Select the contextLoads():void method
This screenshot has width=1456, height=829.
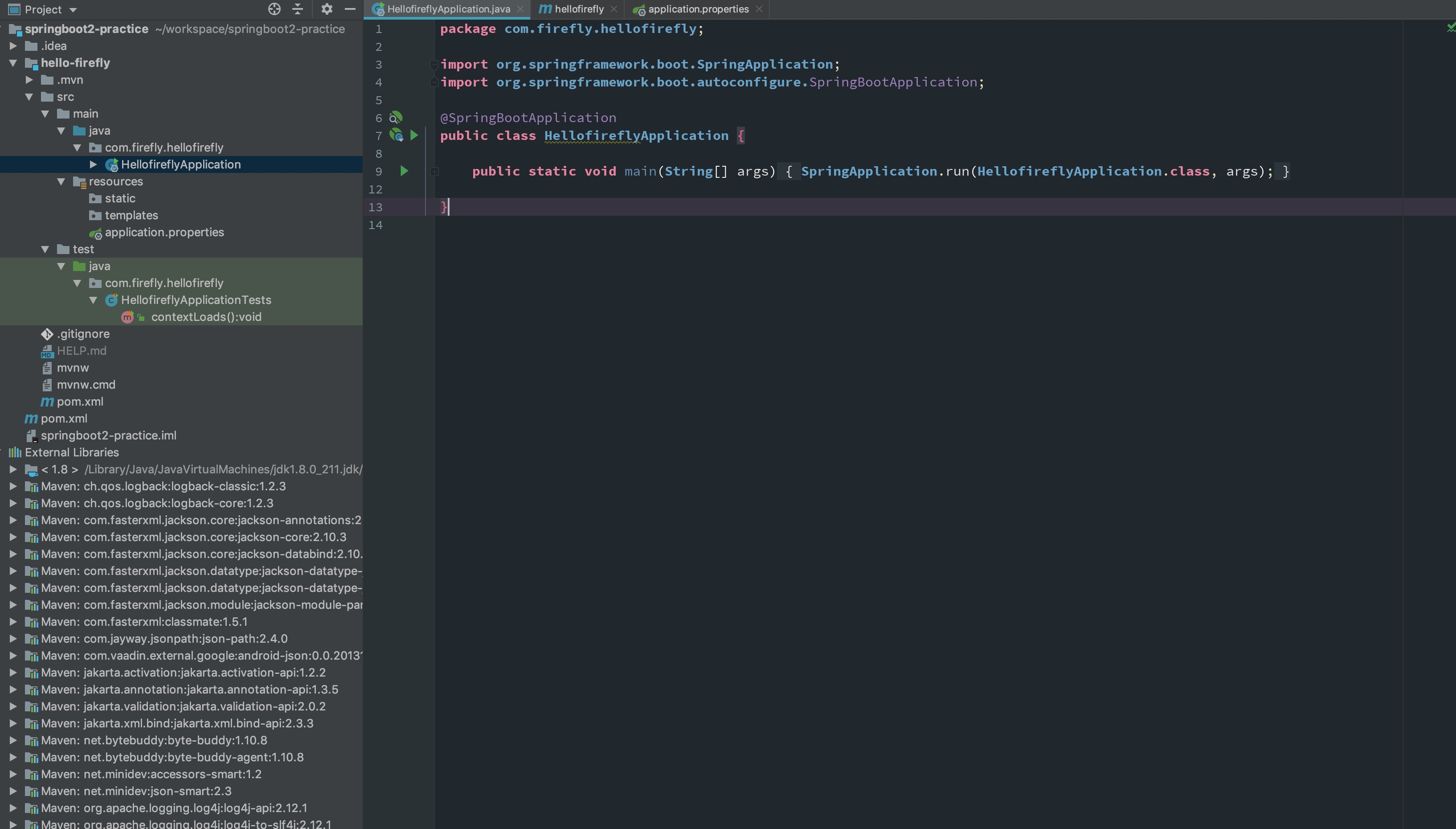(x=206, y=317)
